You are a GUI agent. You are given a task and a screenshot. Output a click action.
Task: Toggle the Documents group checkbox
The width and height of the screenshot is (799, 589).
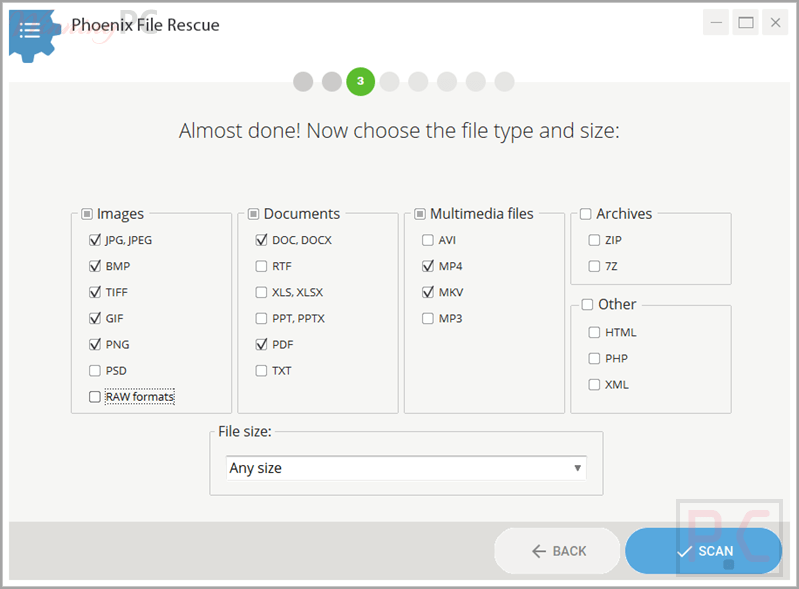point(254,214)
